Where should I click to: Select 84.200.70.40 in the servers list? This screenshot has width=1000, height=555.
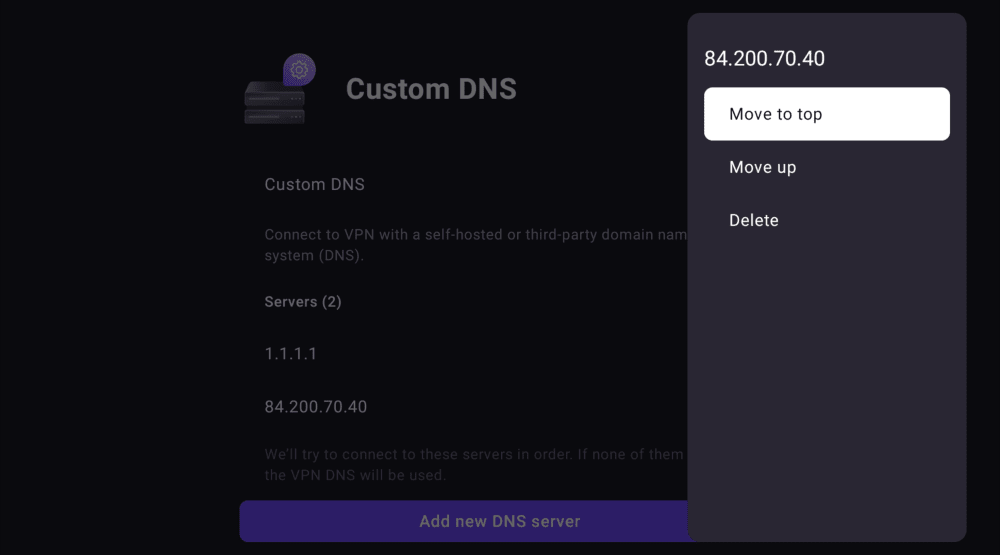coord(316,407)
